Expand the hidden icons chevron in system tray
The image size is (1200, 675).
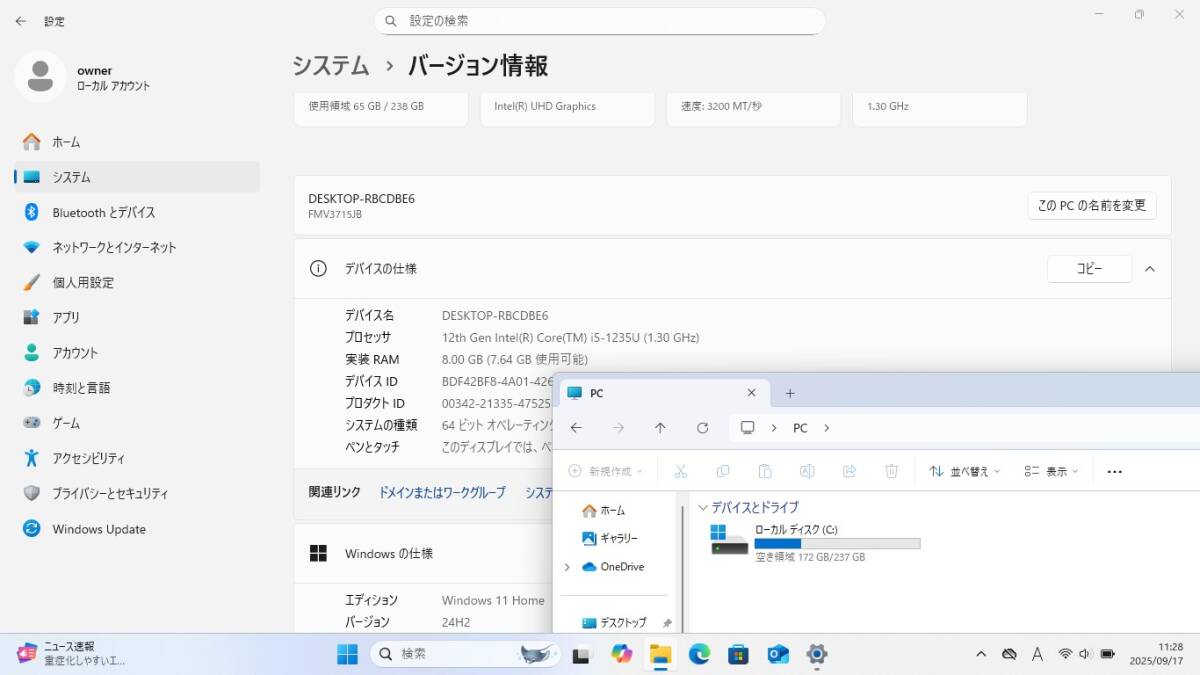(x=980, y=654)
